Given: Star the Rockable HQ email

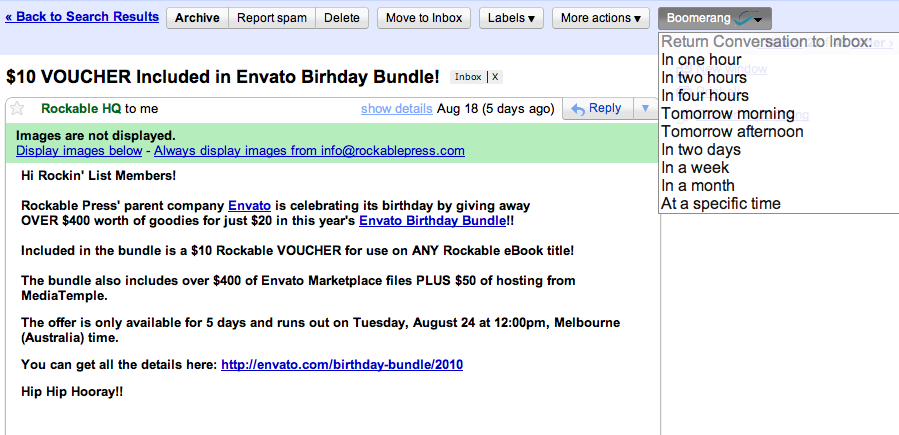Looking at the screenshot, I should click(16, 109).
